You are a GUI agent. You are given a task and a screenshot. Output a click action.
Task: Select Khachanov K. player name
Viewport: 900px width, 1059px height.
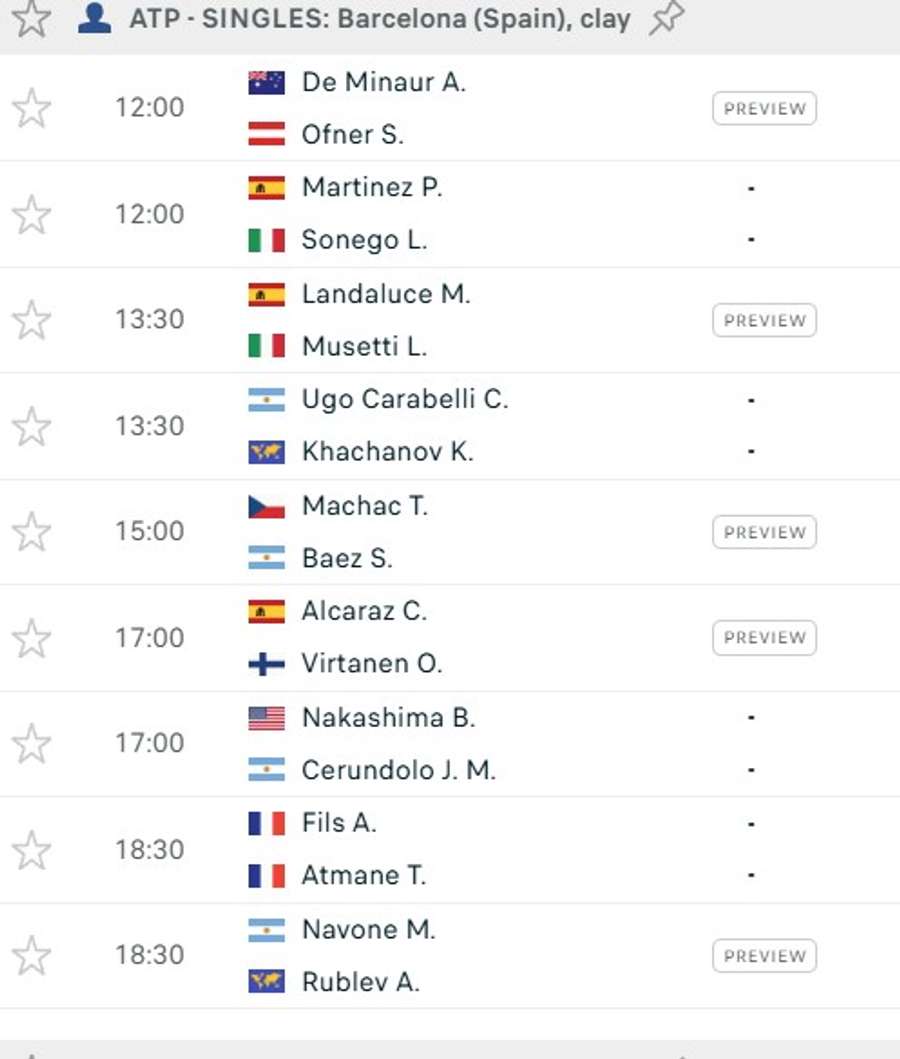click(x=387, y=452)
